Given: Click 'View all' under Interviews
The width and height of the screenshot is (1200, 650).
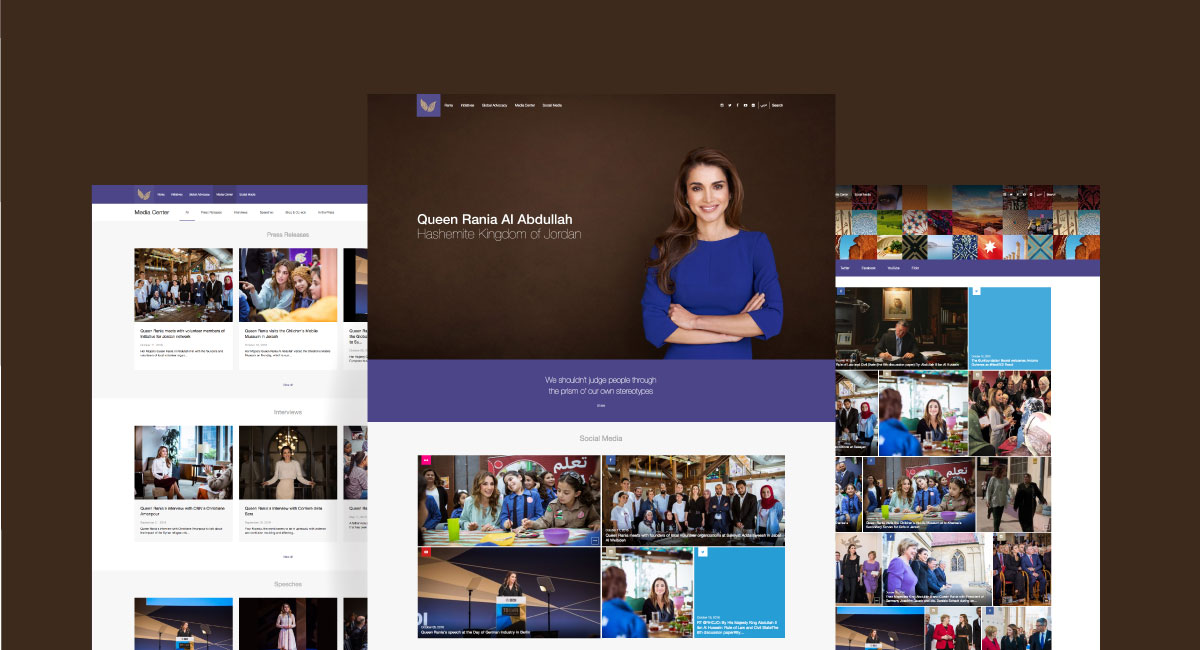Looking at the screenshot, I should [288, 556].
